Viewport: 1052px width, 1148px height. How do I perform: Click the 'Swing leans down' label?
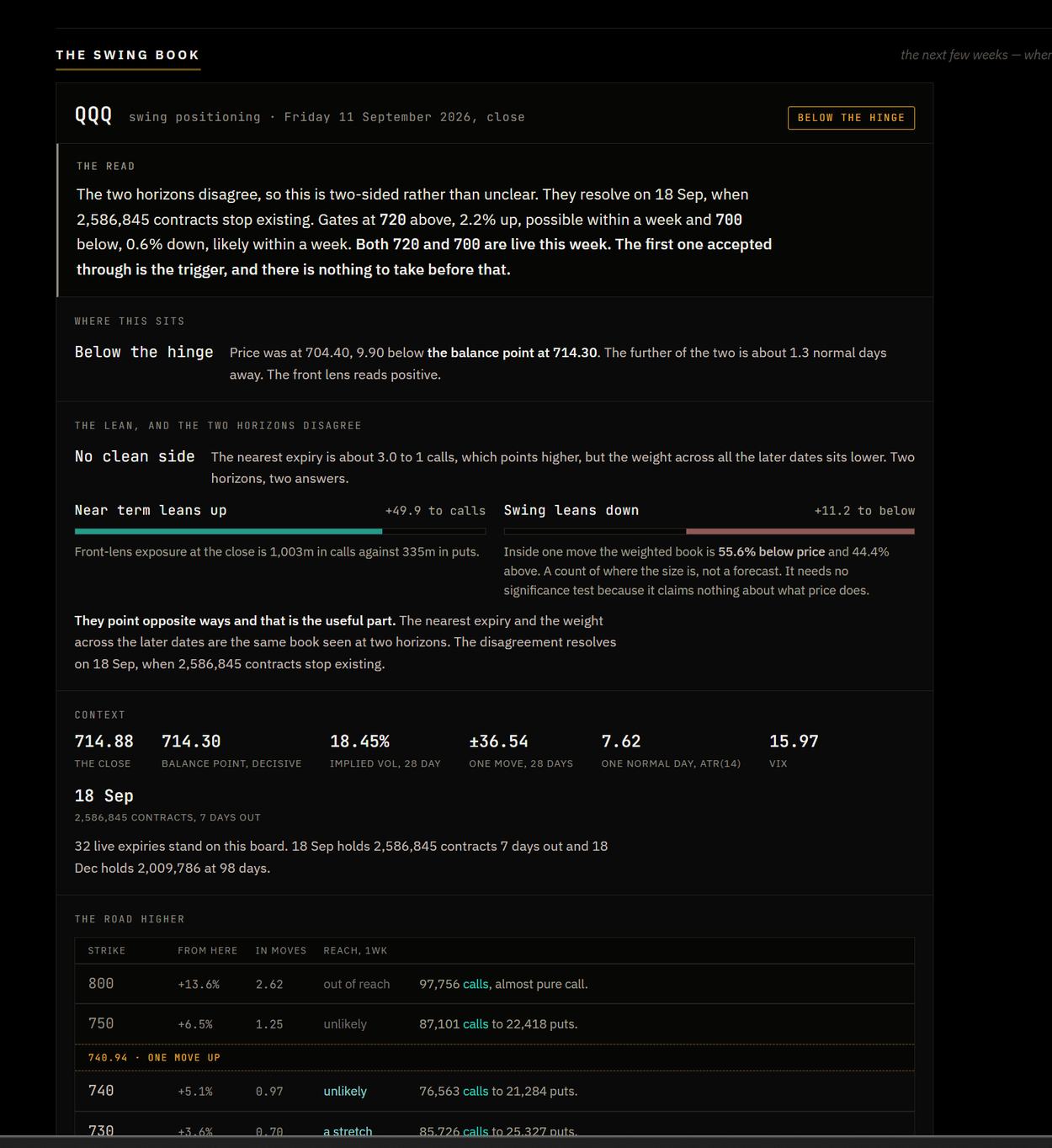coord(571,511)
